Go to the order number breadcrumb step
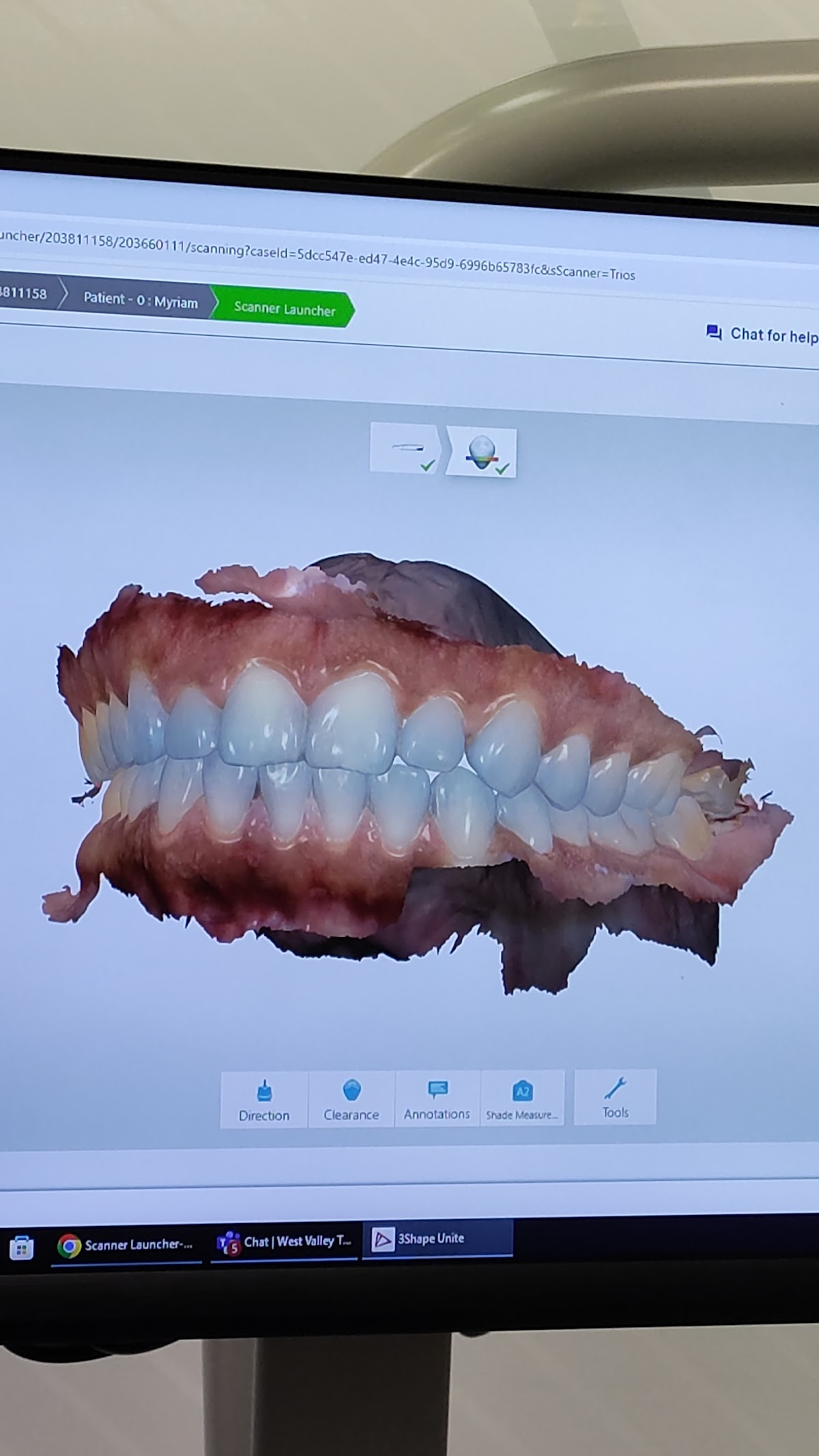Screen dimensions: 819x1456 (x=27, y=294)
